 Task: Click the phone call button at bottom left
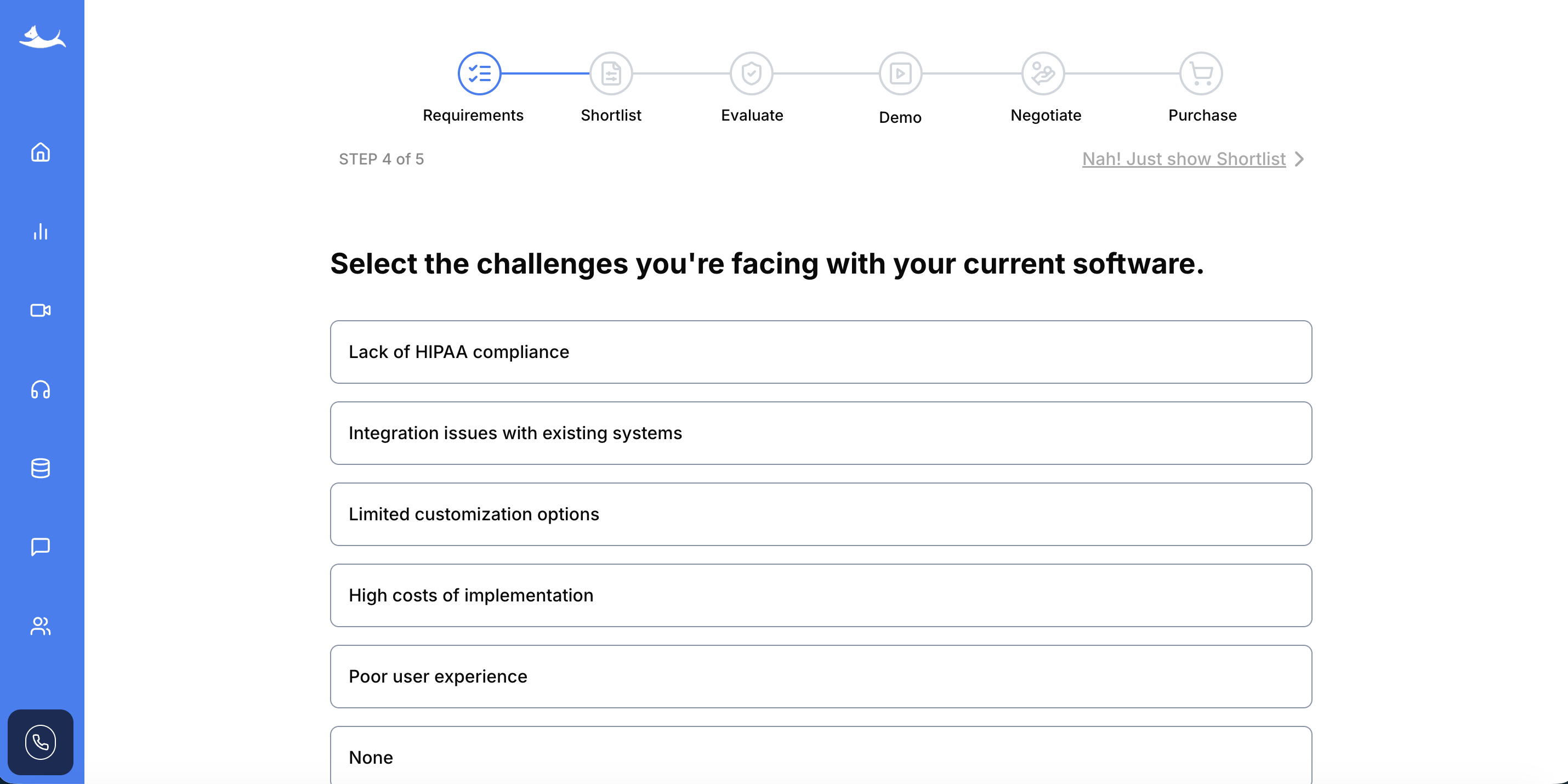[x=40, y=742]
